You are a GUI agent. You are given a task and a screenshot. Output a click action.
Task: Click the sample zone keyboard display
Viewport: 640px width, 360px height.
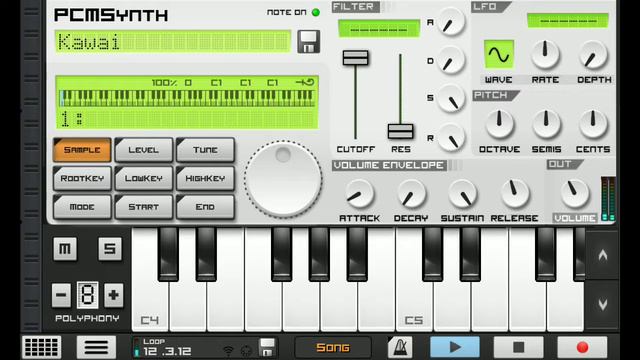[x=187, y=98]
